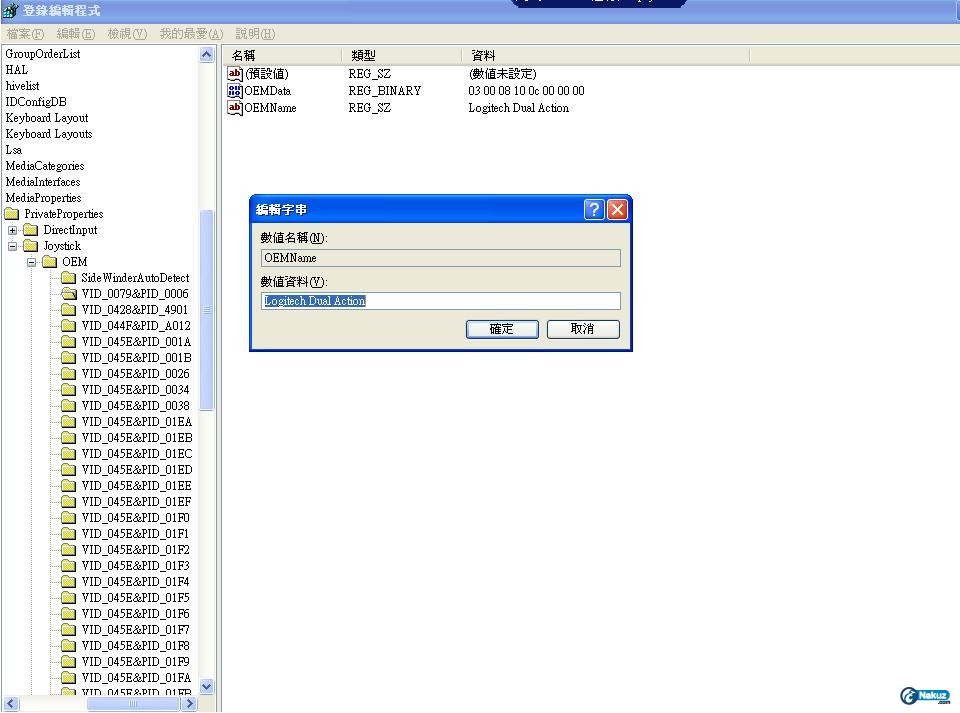Screen dimensions: 960x713
Task: Sort by the 名稱 column header
Action: (282, 56)
